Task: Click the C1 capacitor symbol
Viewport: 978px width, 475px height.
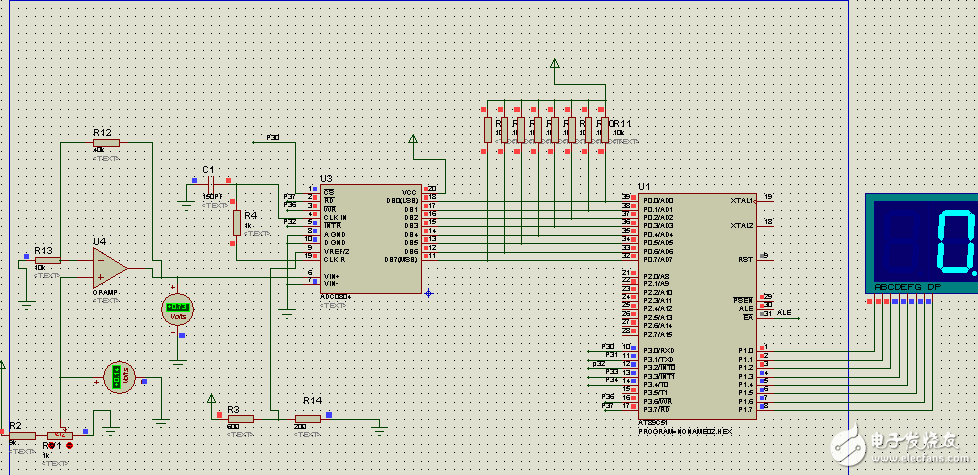Action: pyautogui.click(x=211, y=183)
